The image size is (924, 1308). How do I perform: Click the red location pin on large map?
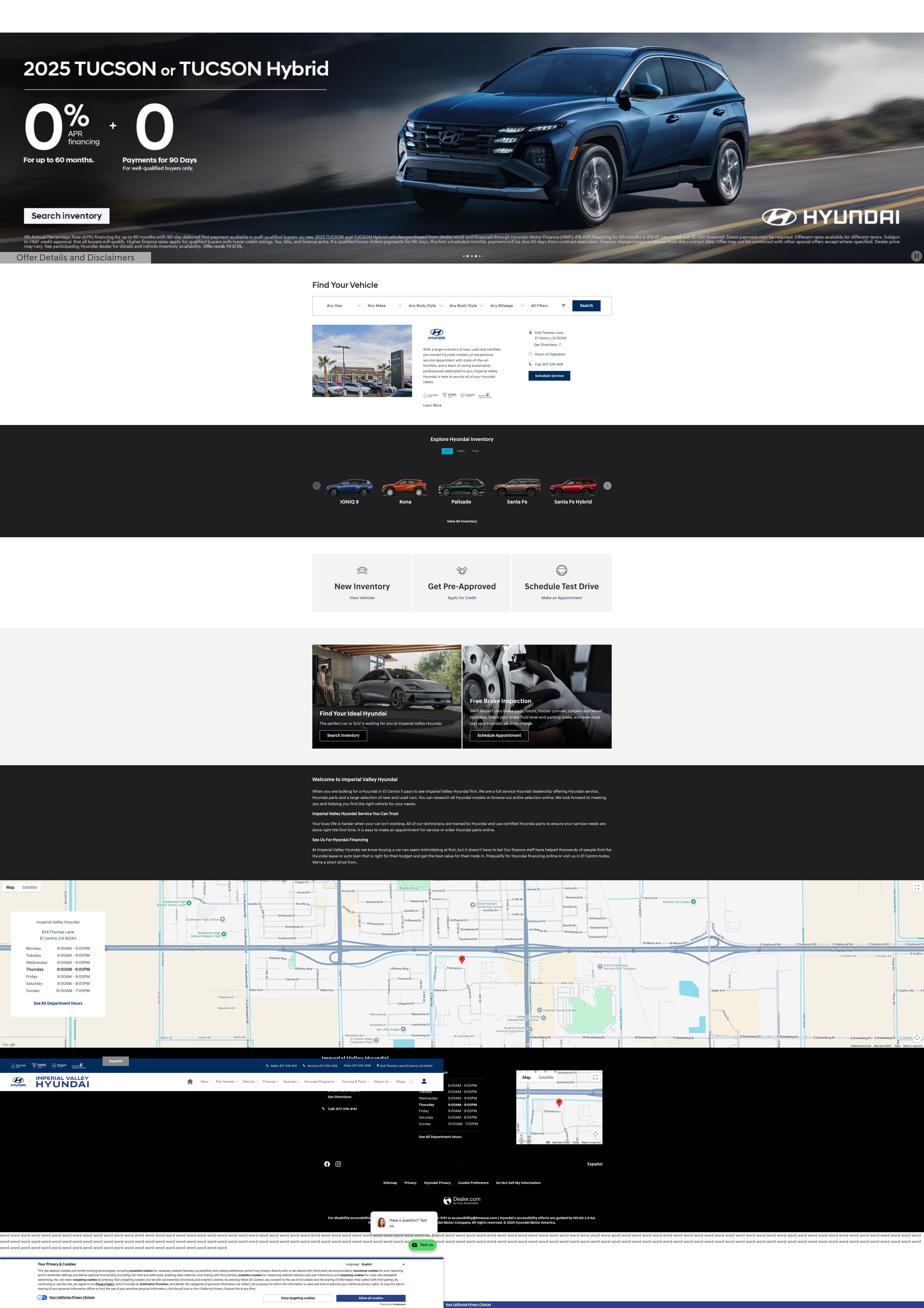tap(462, 959)
